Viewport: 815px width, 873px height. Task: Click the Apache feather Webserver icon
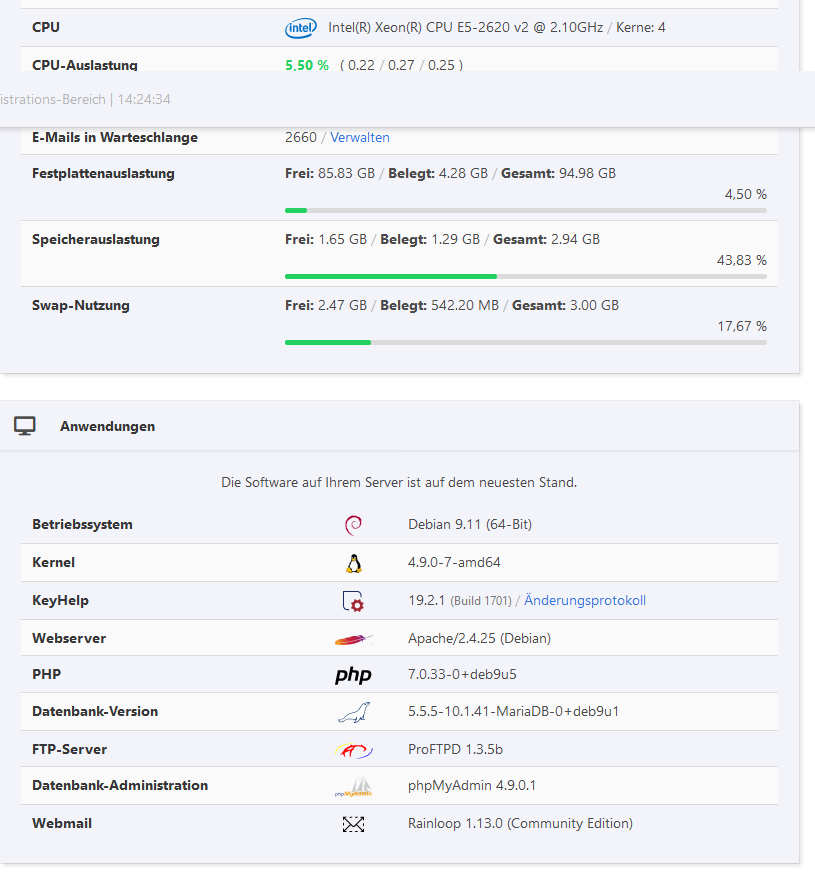pos(353,639)
